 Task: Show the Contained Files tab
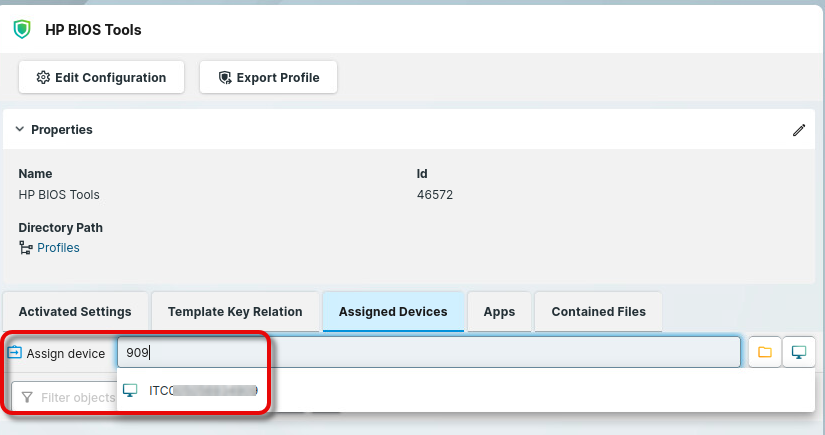(x=598, y=311)
